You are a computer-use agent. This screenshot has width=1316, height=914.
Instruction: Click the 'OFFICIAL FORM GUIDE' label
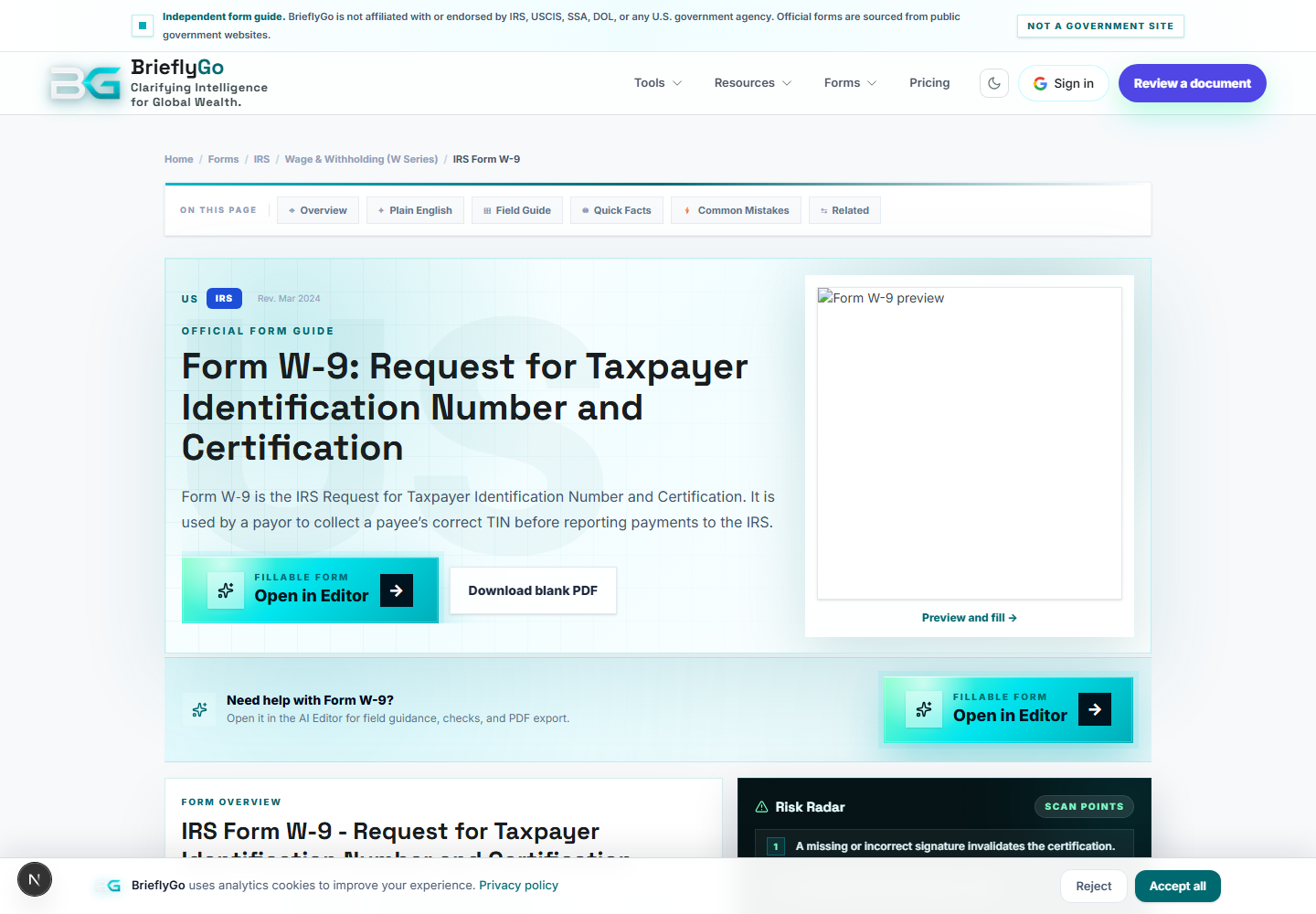(258, 331)
